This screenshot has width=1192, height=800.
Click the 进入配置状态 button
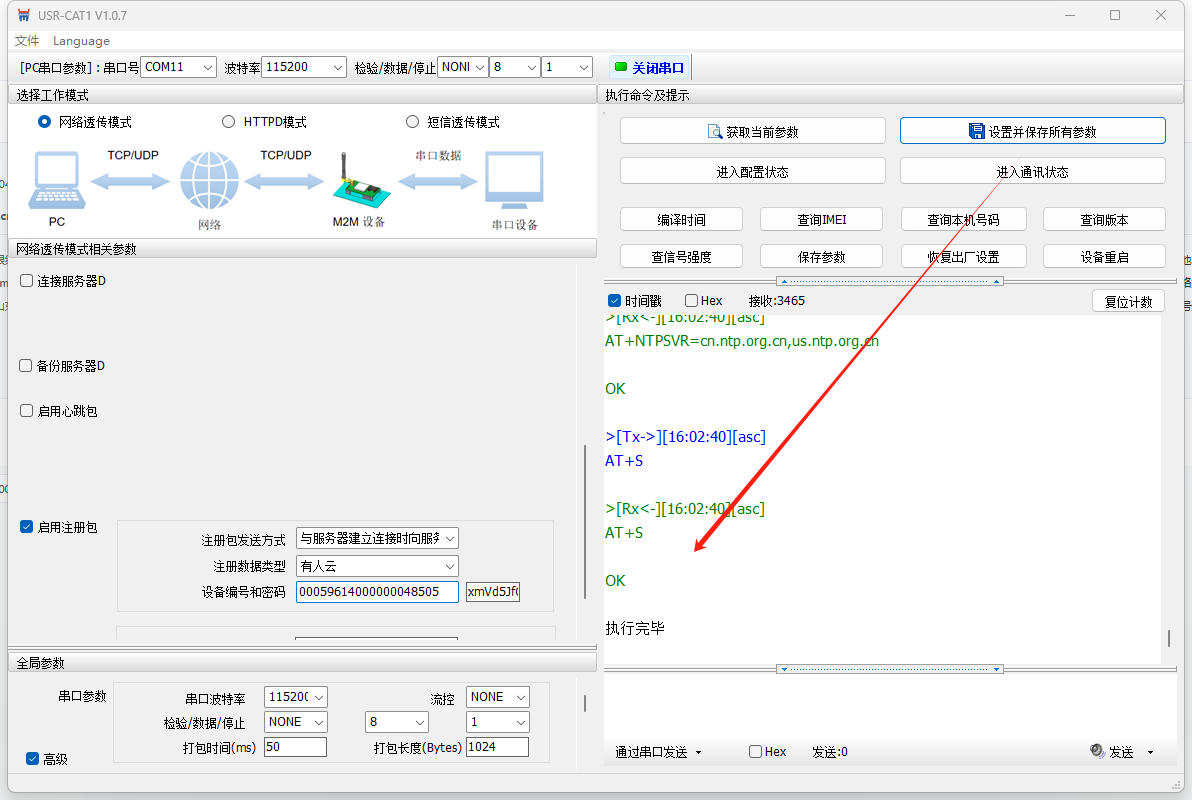(752, 171)
